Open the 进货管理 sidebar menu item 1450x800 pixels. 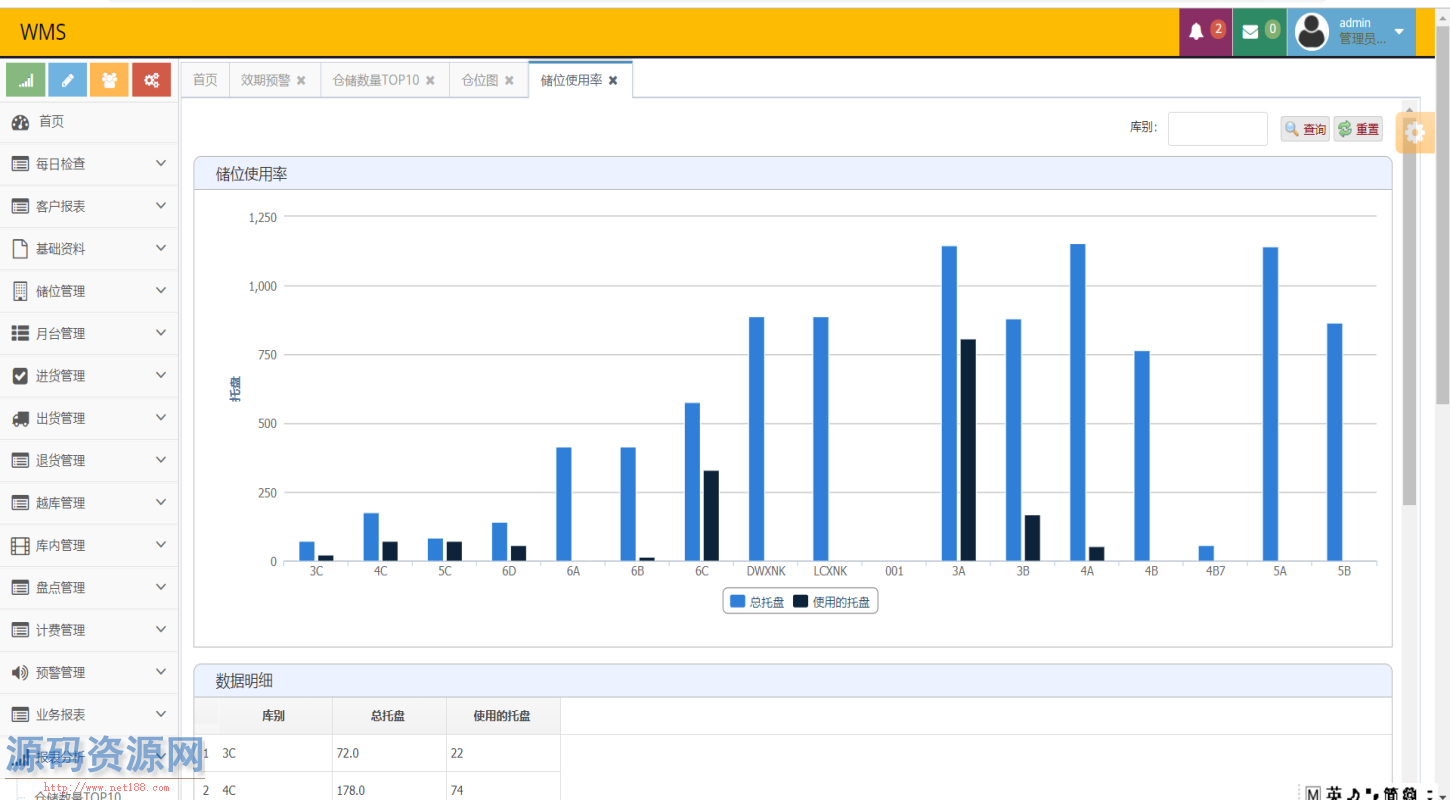click(x=89, y=376)
